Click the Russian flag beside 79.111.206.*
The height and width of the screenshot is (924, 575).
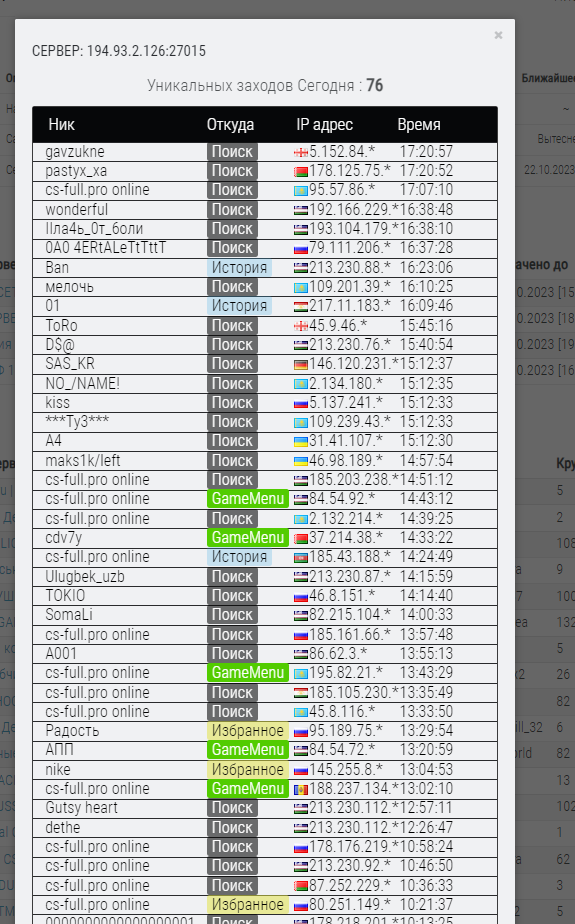(301, 249)
